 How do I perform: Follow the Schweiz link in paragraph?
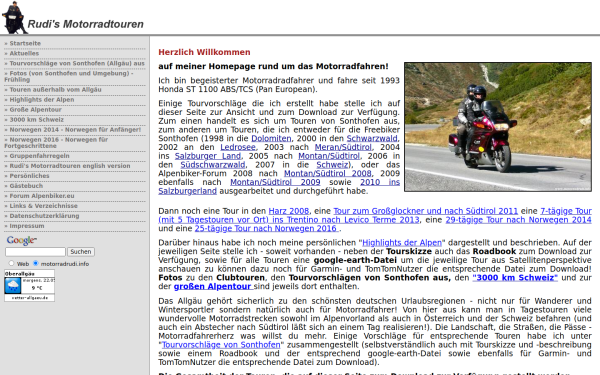tap(332, 165)
